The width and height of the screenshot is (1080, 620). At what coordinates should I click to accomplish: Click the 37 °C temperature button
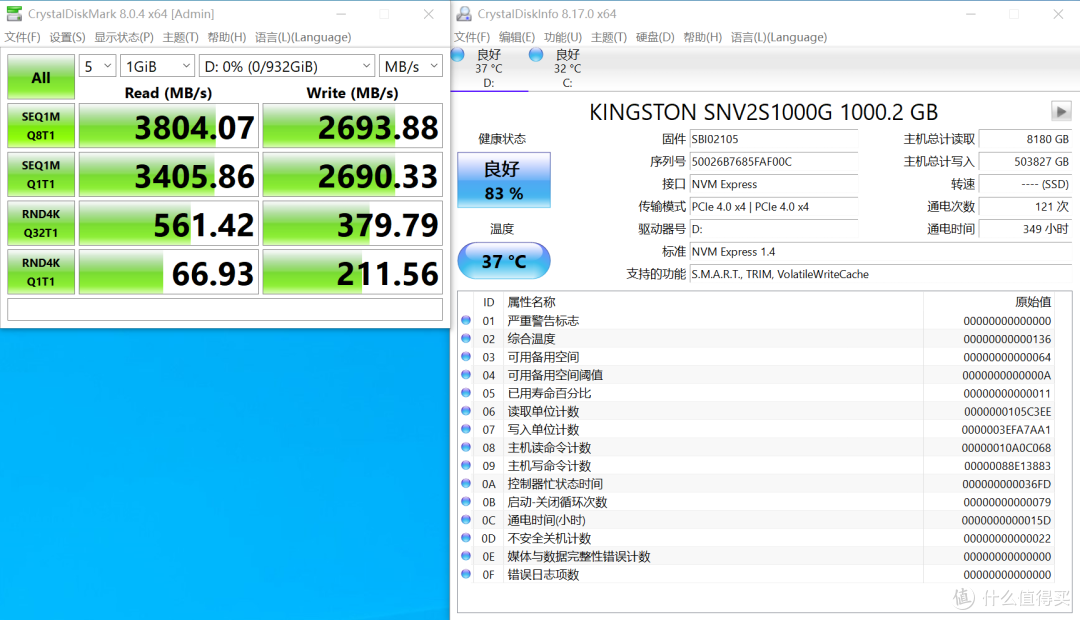pyautogui.click(x=503, y=261)
